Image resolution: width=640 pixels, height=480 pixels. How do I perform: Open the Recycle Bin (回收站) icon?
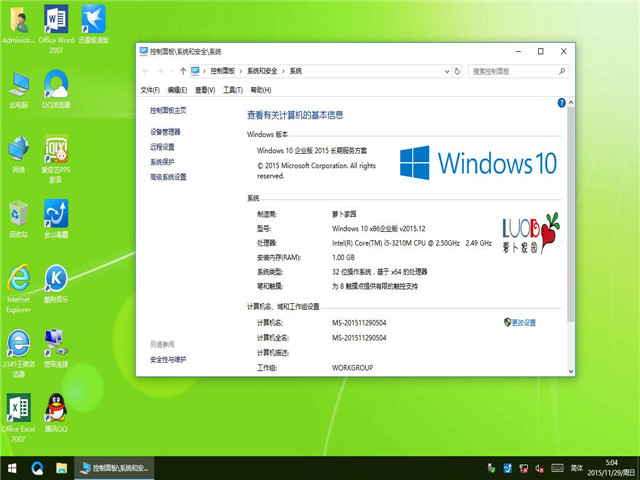[18, 219]
